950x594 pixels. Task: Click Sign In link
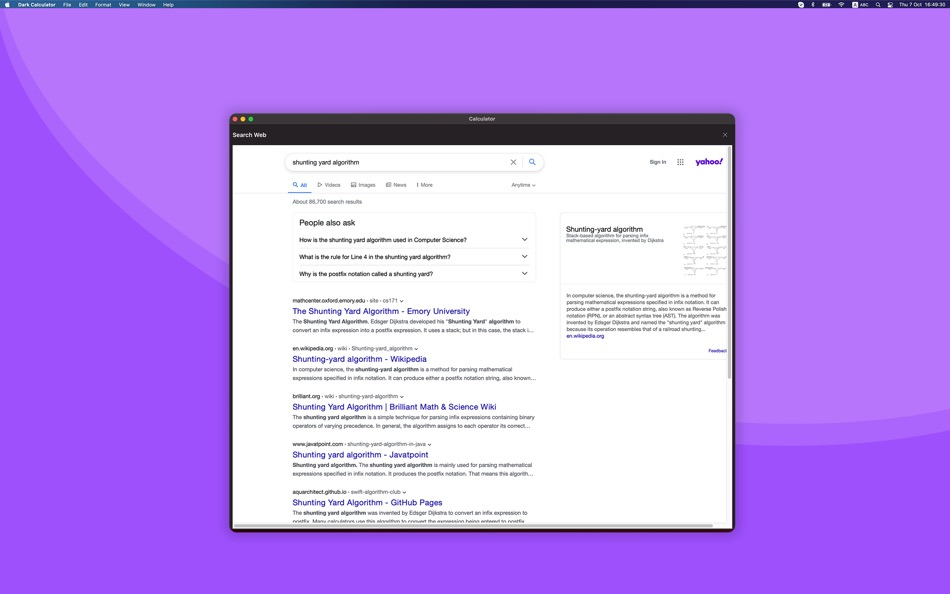click(x=657, y=162)
